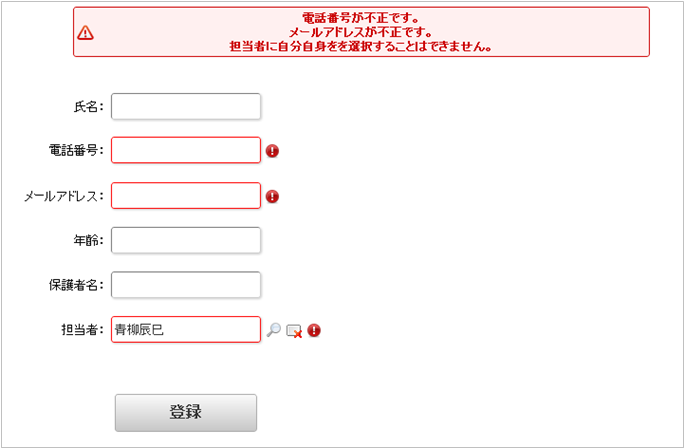Focus the 氏名 text field
The image size is (684, 448).
186,106
